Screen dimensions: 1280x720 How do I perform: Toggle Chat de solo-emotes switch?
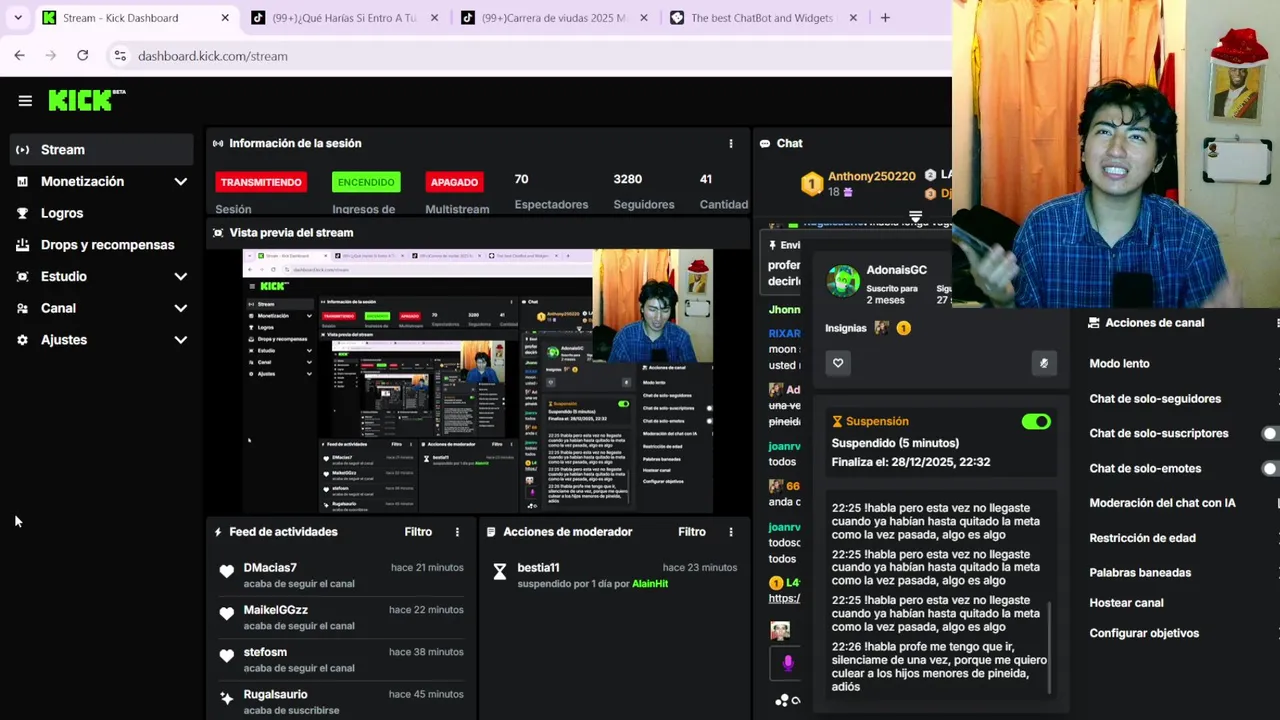click(x=1271, y=468)
